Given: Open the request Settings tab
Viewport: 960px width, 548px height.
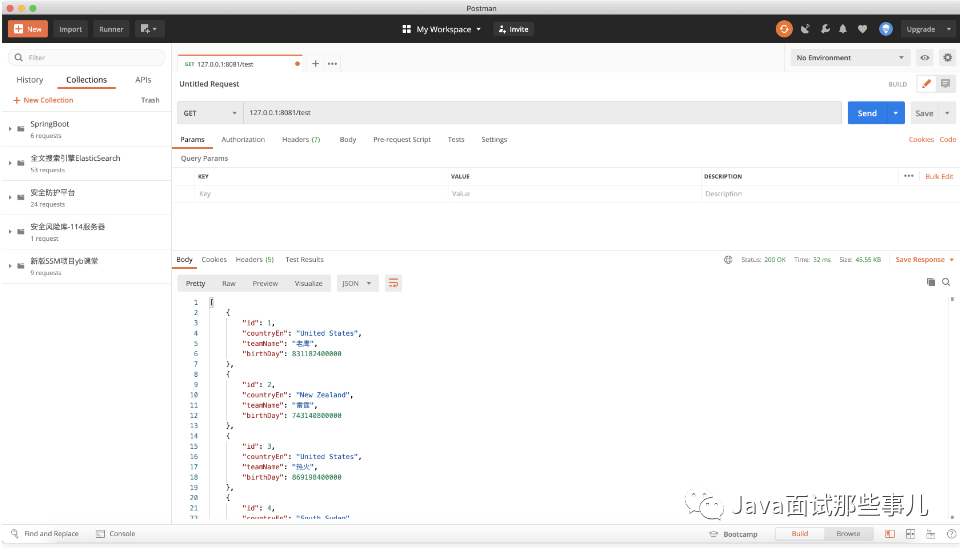Looking at the screenshot, I should tap(494, 140).
